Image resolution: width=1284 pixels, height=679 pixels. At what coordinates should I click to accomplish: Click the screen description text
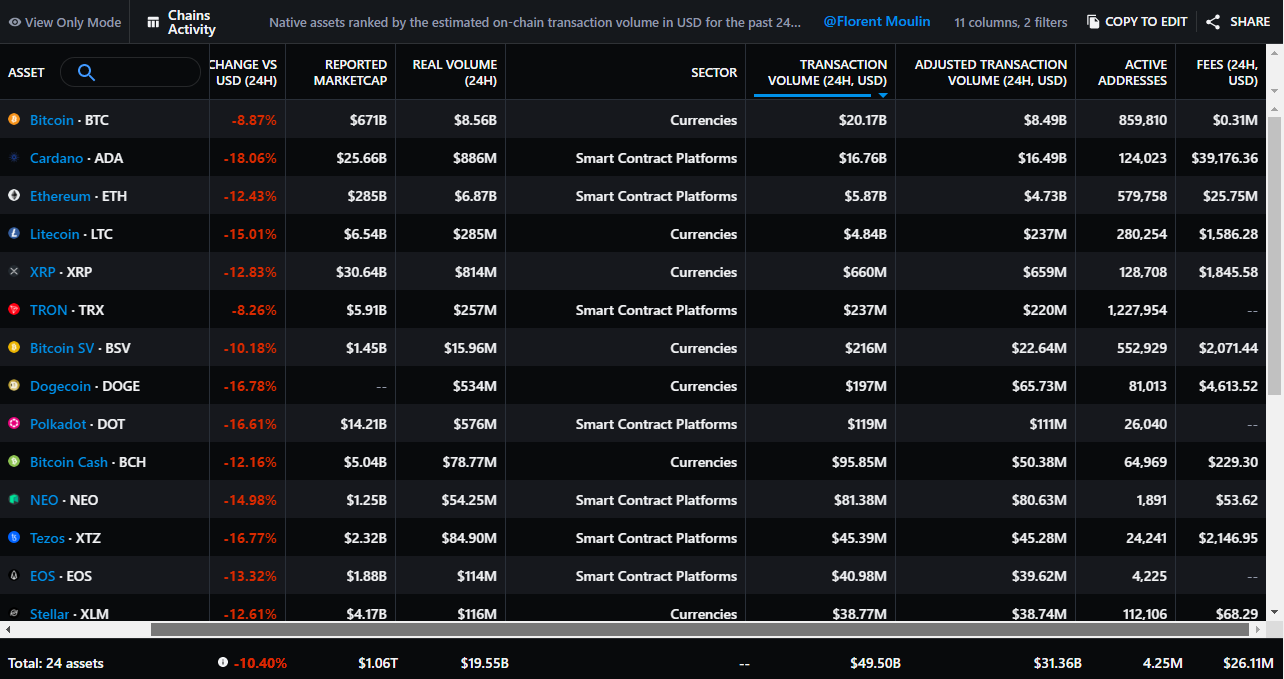click(535, 22)
